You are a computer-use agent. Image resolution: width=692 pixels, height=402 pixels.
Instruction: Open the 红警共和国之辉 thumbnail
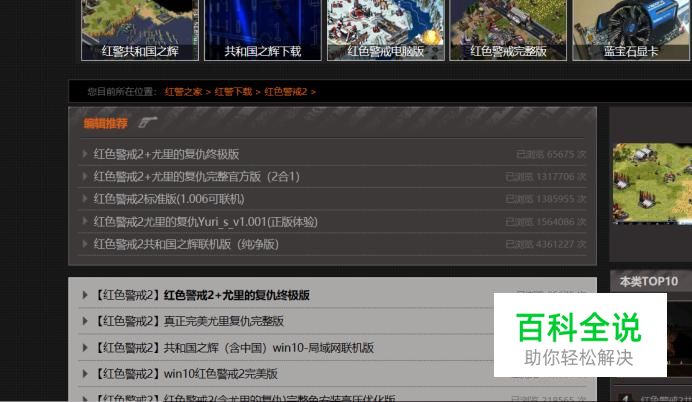tap(140, 30)
